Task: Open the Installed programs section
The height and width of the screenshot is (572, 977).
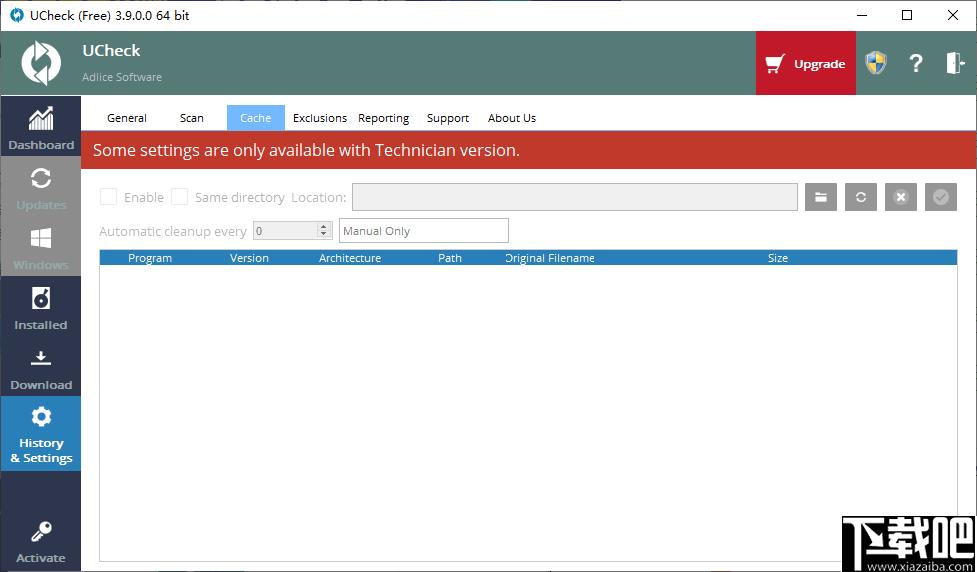Action: [x=41, y=306]
